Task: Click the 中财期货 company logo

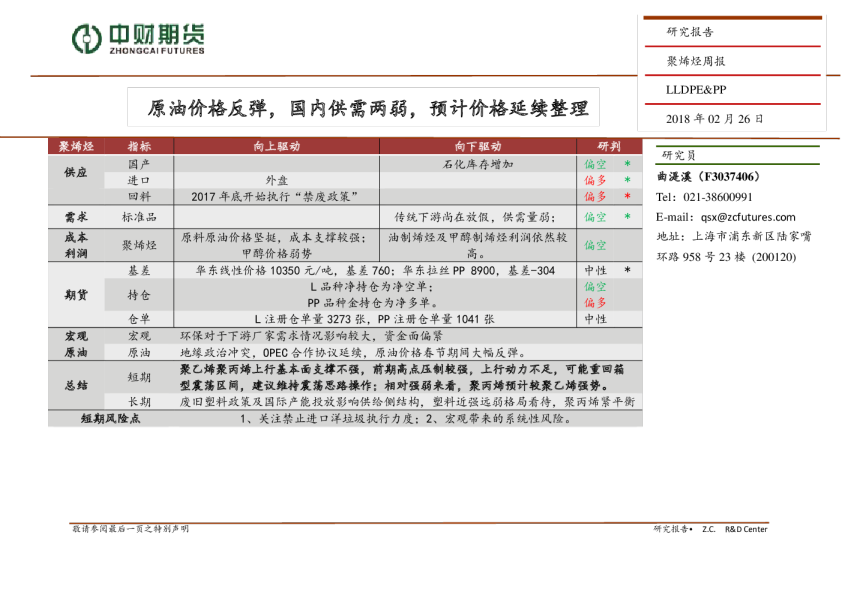Action: tap(138, 39)
